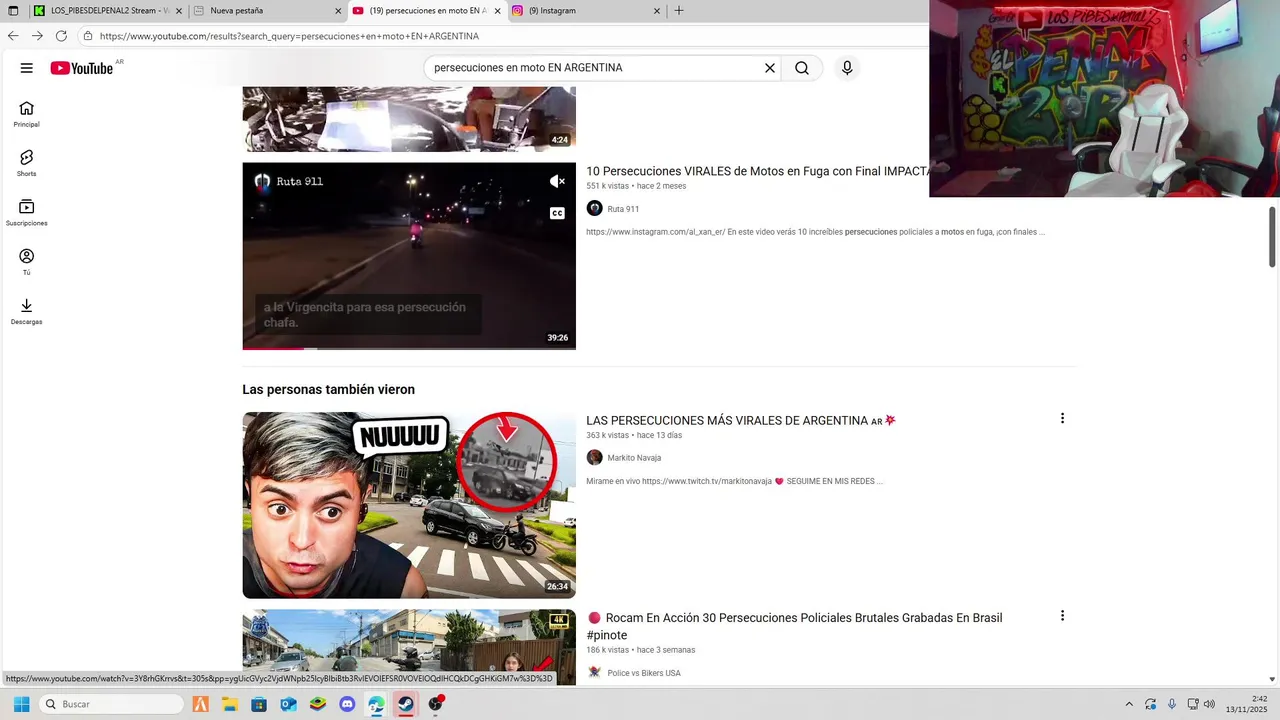The image size is (1280, 720).
Task: Open Discord from the taskbar
Action: [x=347, y=704]
